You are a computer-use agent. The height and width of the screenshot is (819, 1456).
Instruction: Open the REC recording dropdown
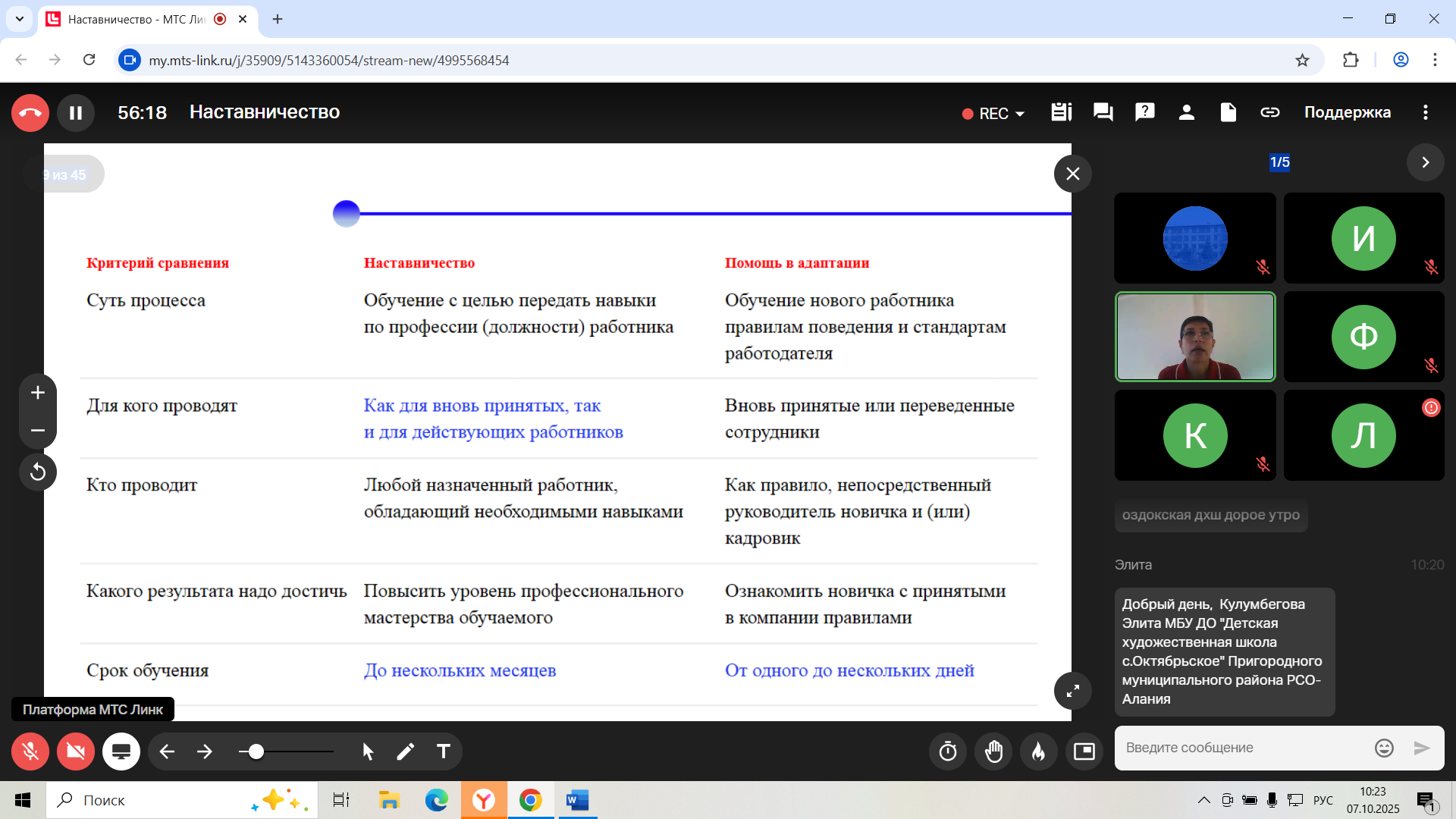tap(993, 113)
